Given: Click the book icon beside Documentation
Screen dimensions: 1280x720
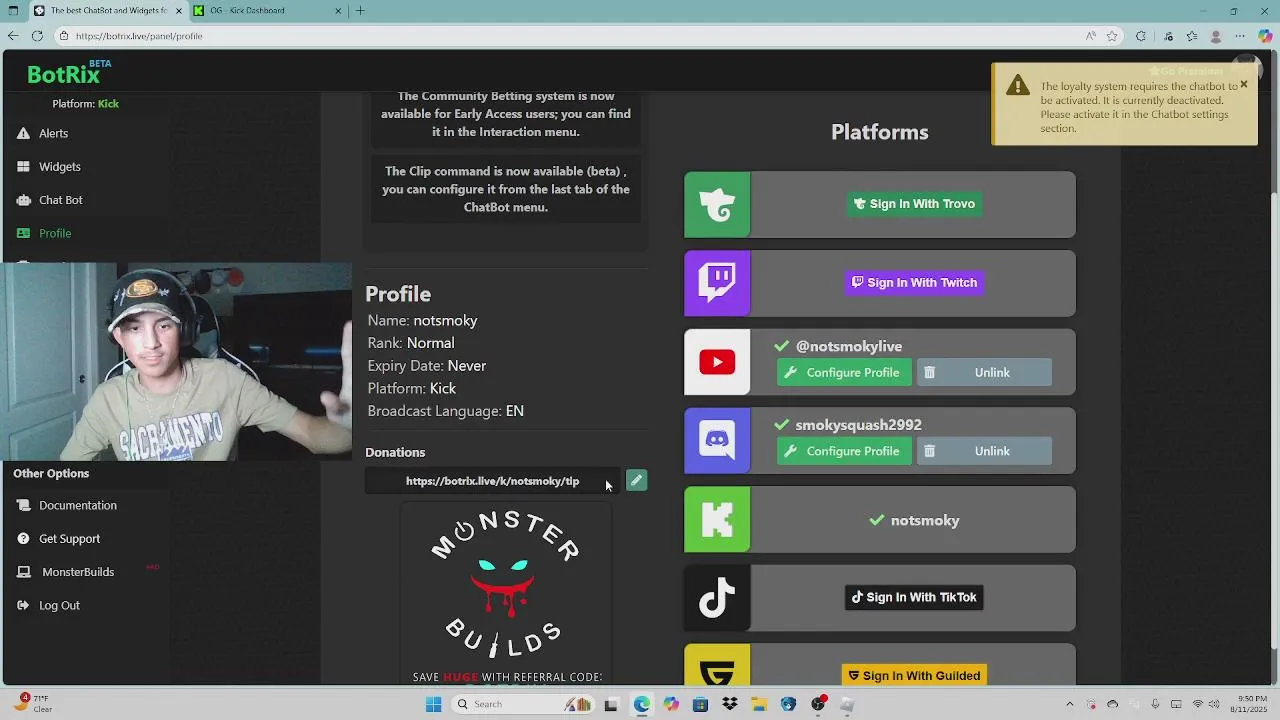Looking at the screenshot, I should point(23,505).
